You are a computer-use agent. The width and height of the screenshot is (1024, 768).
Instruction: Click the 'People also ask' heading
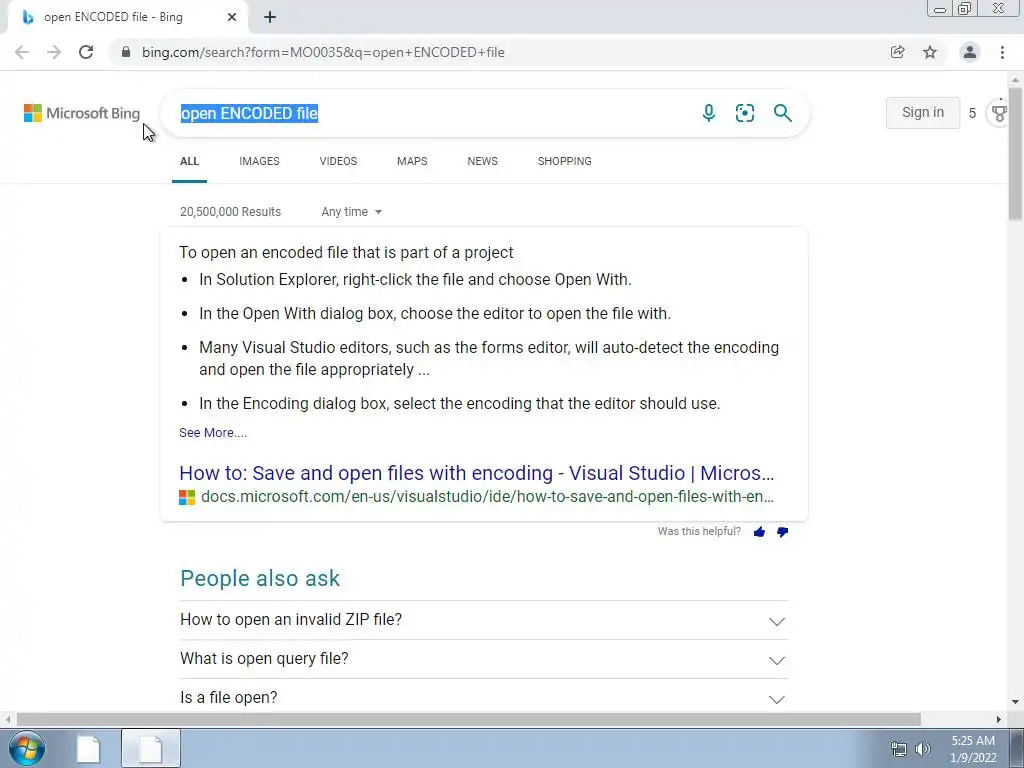tap(260, 579)
